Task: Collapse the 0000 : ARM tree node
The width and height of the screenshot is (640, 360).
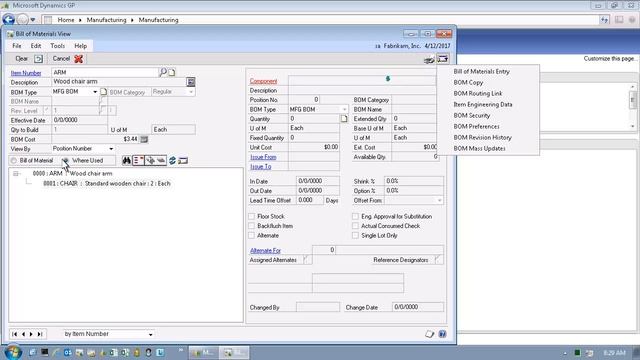Action: pyautogui.click(x=16, y=173)
